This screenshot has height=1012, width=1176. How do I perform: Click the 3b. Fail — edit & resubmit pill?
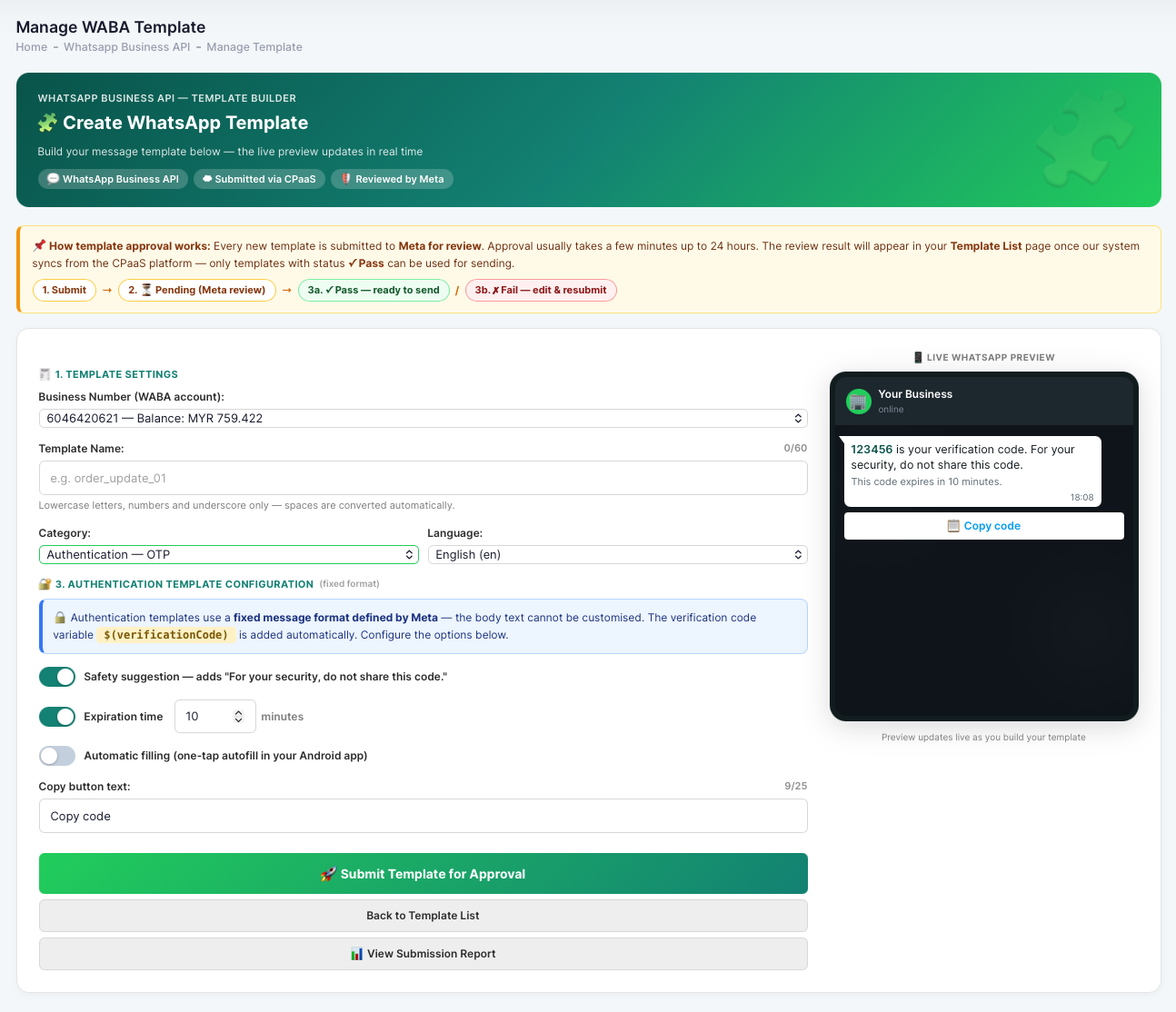[541, 291]
